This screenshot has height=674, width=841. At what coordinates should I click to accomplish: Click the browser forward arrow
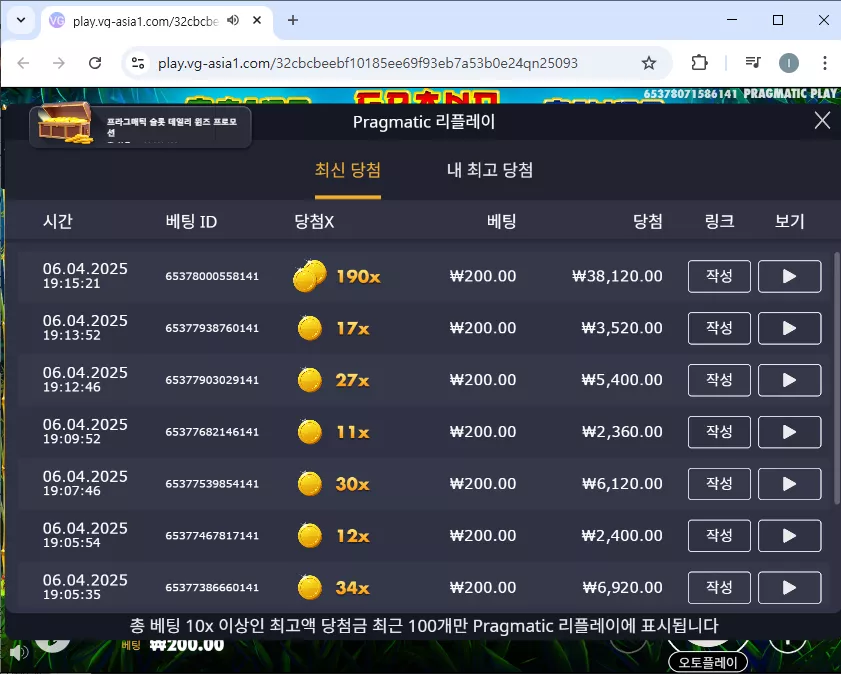pyautogui.click(x=59, y=63)
